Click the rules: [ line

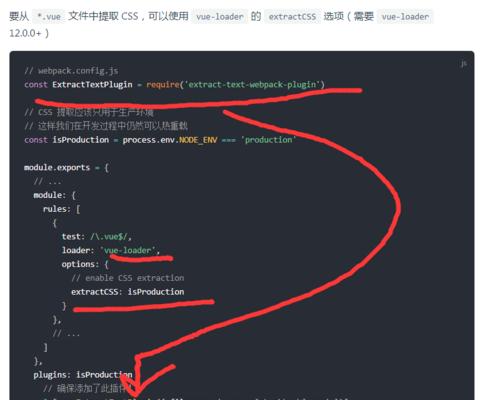coord(62,209)
